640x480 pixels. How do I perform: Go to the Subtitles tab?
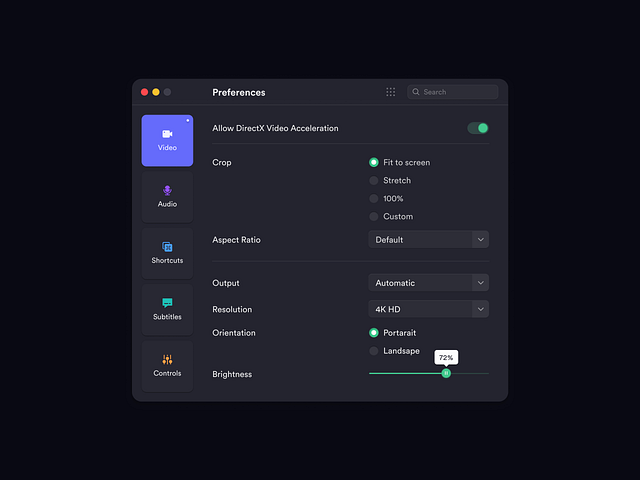[x=167, y=309]
